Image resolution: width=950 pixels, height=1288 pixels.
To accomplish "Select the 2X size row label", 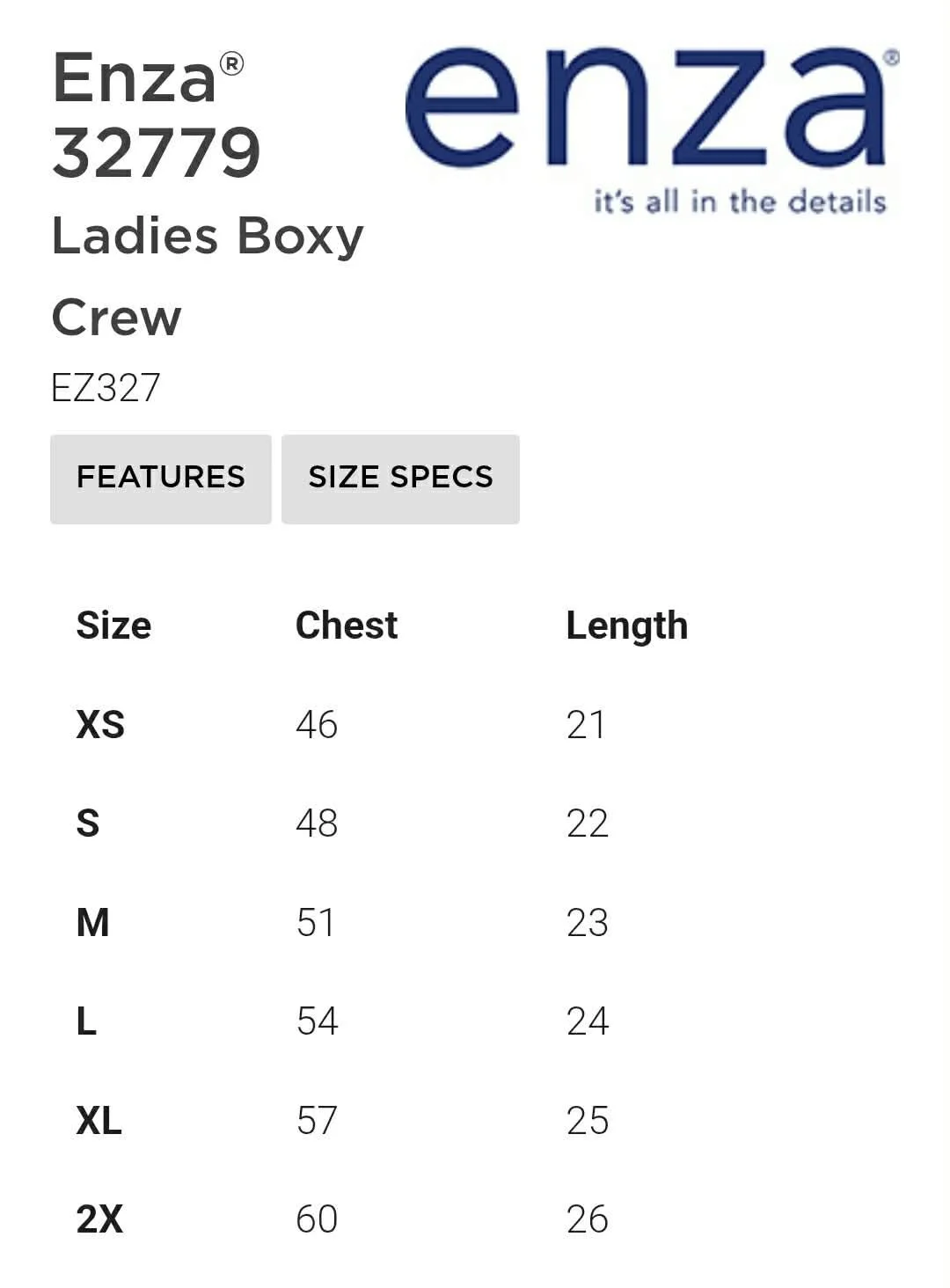I will coord(99,1219).
